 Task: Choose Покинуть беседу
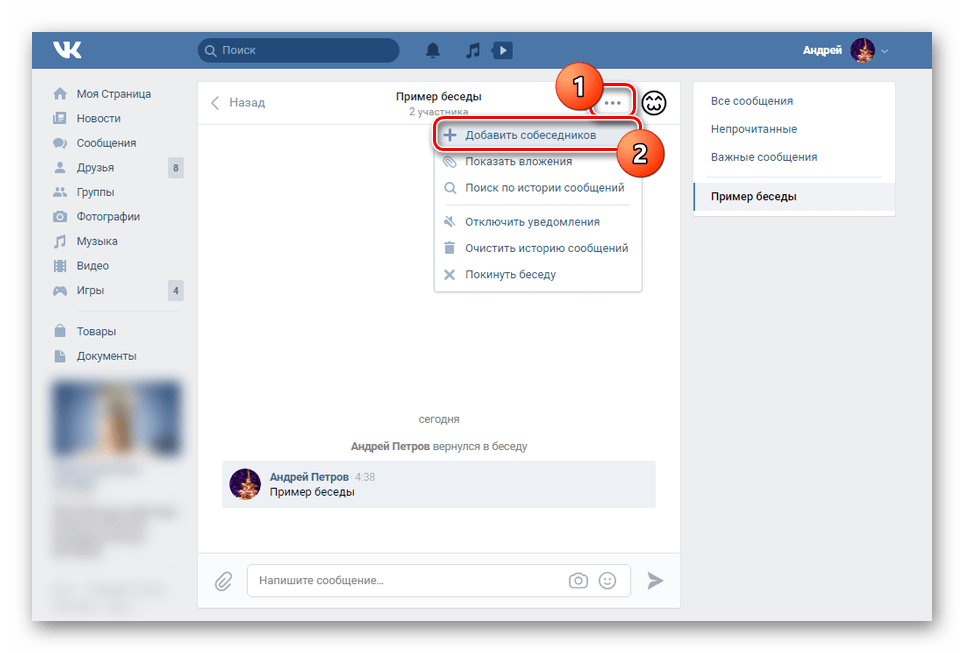coord(538,275)
